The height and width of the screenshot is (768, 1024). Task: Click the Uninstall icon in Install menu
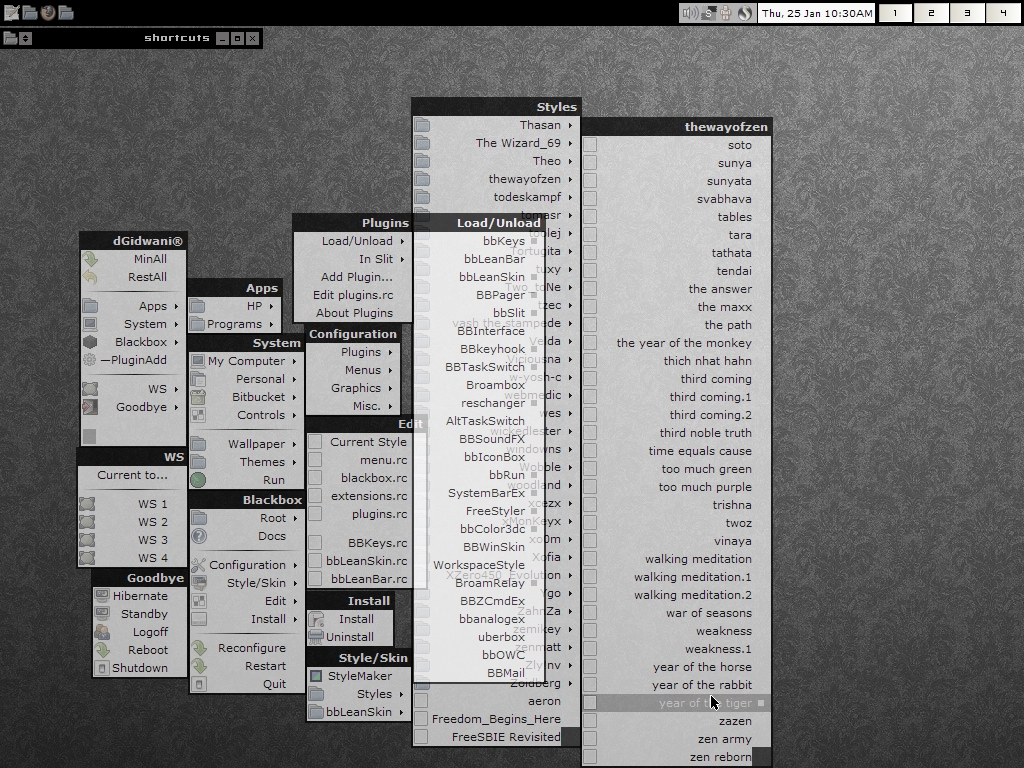click(x=316, y=637)
